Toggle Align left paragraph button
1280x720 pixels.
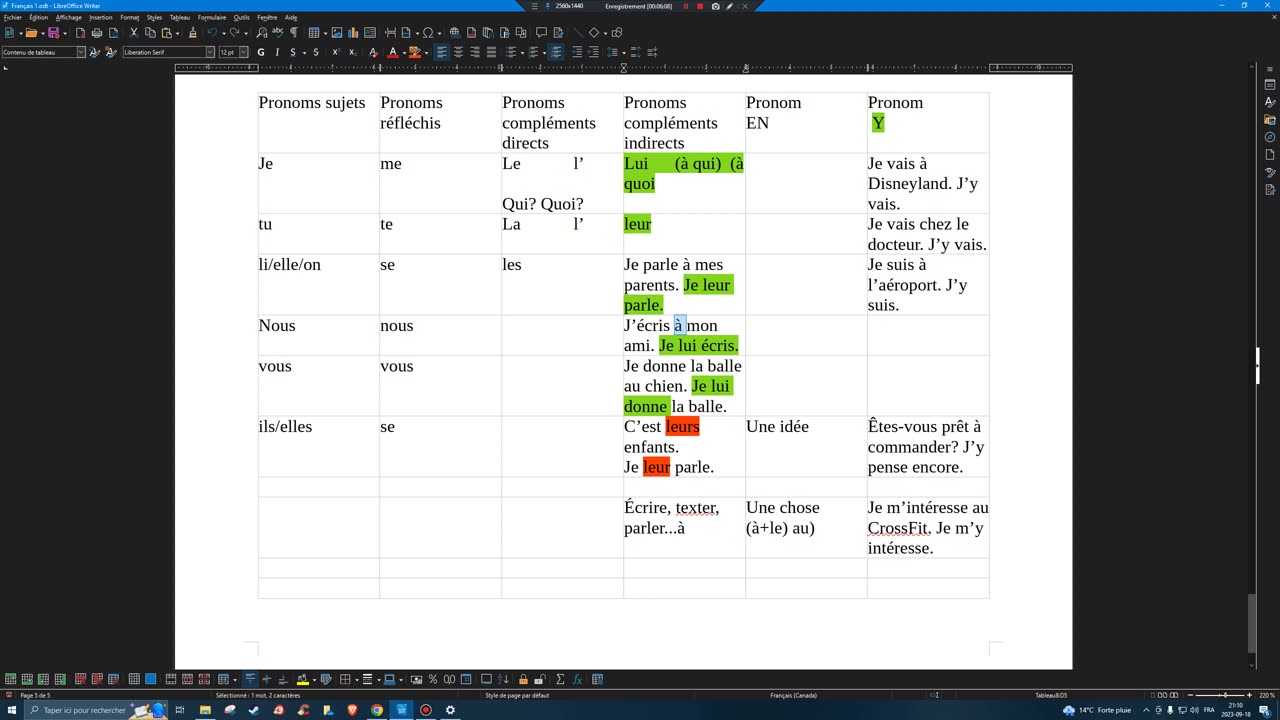pyautogui.click(x=441, y=52)
